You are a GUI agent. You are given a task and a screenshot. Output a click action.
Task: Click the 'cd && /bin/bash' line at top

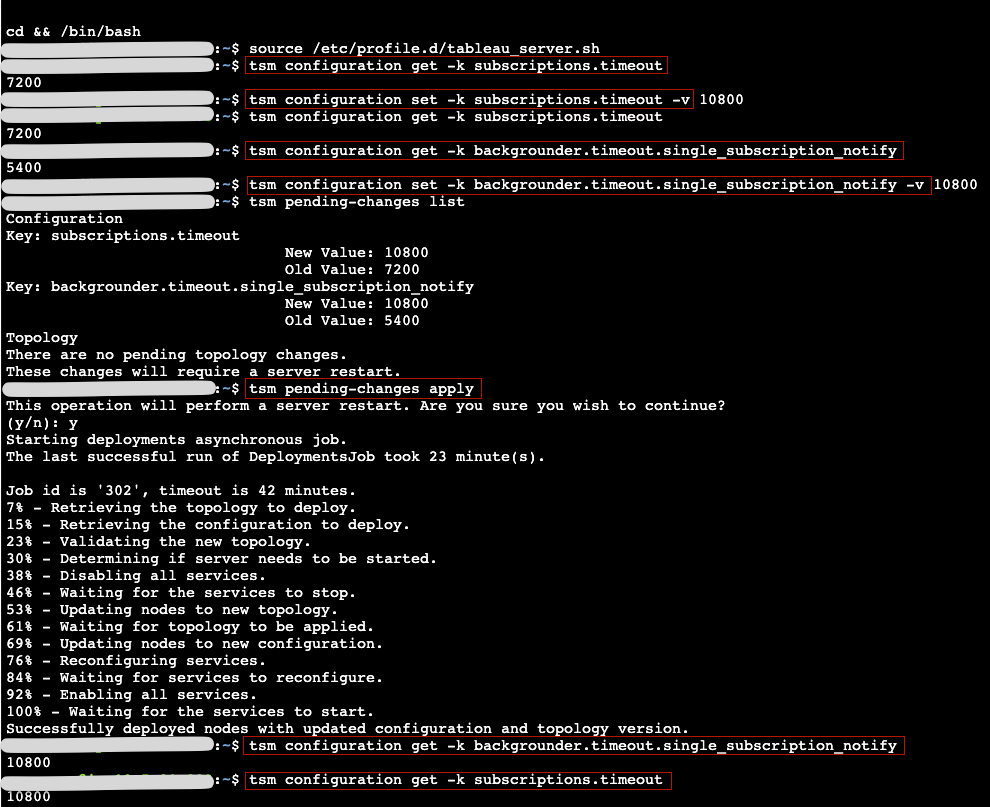pyautogui.click(x=73, y=31)
